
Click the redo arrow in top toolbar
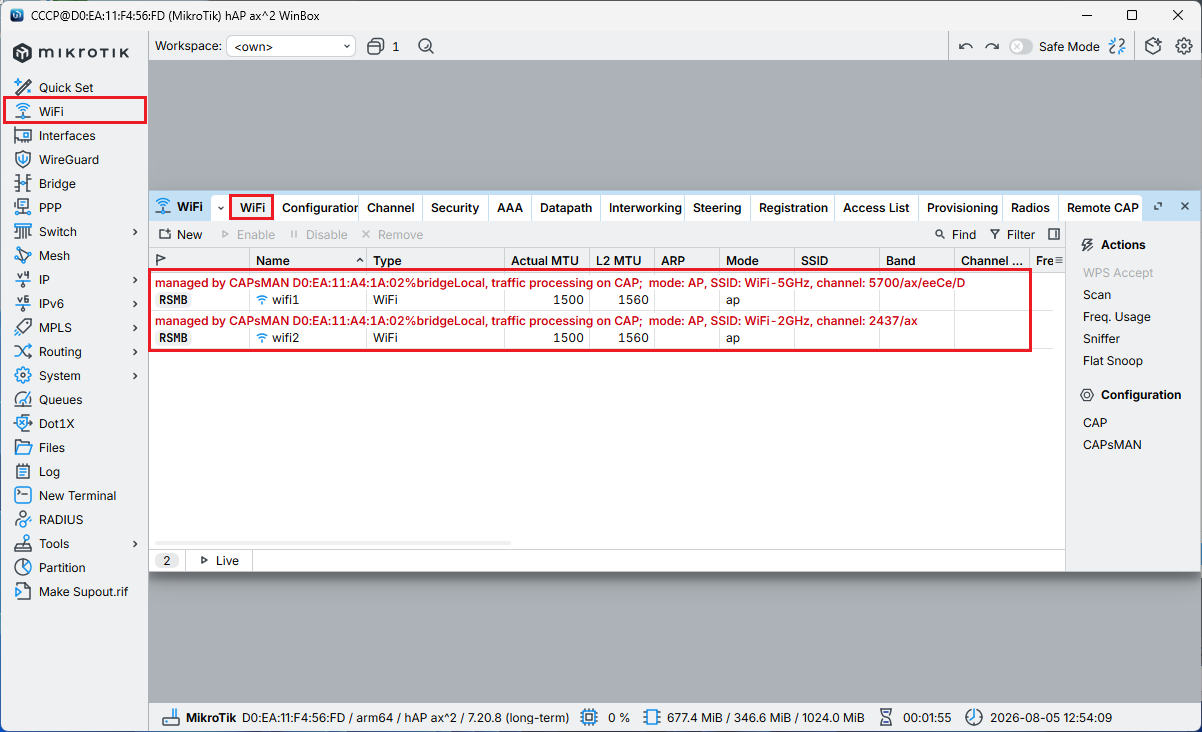pyautogui.click(x=991, y=46)
